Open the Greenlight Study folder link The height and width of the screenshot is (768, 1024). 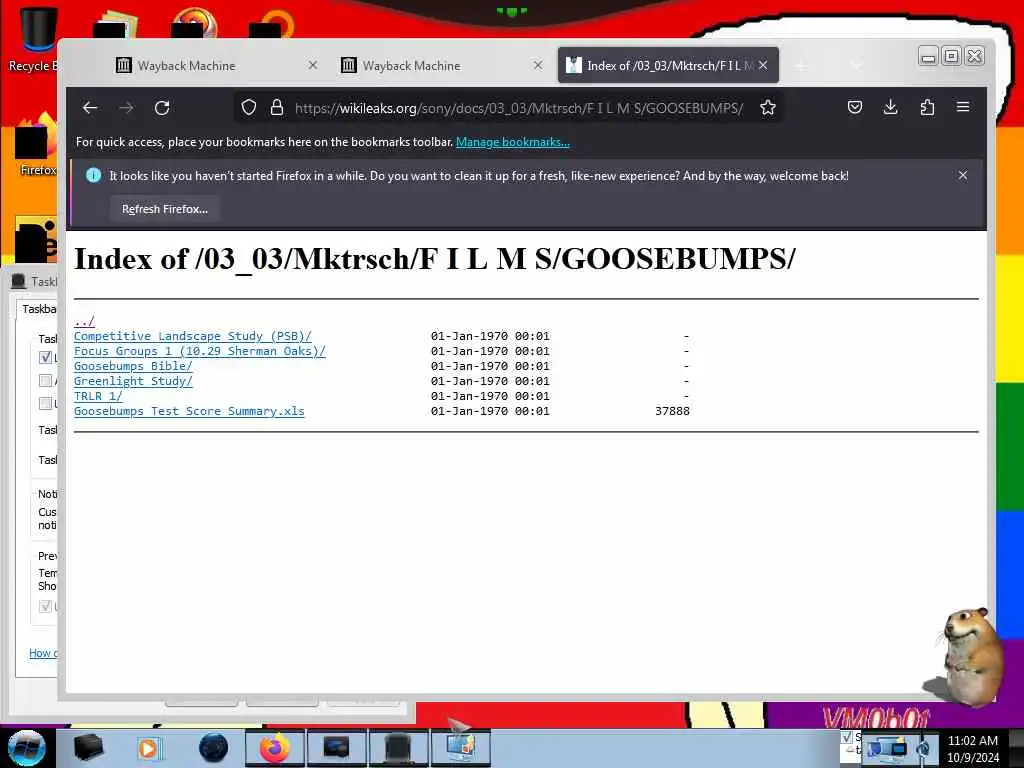point(133,381)
